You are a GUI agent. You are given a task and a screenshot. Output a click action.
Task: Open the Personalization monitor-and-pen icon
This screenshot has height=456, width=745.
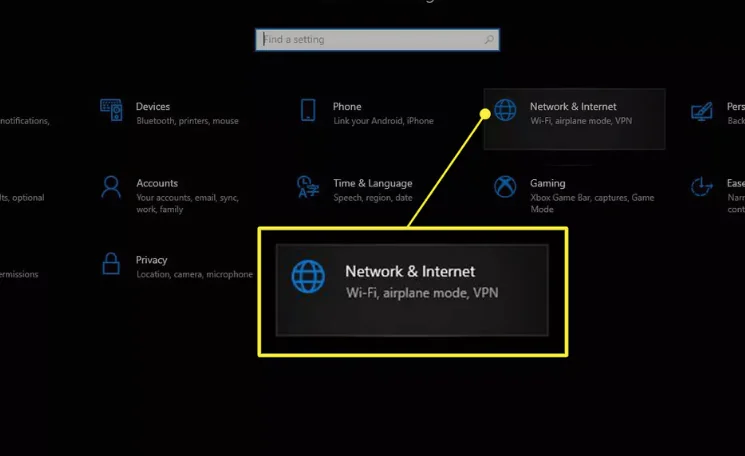[x=702, y=112]
